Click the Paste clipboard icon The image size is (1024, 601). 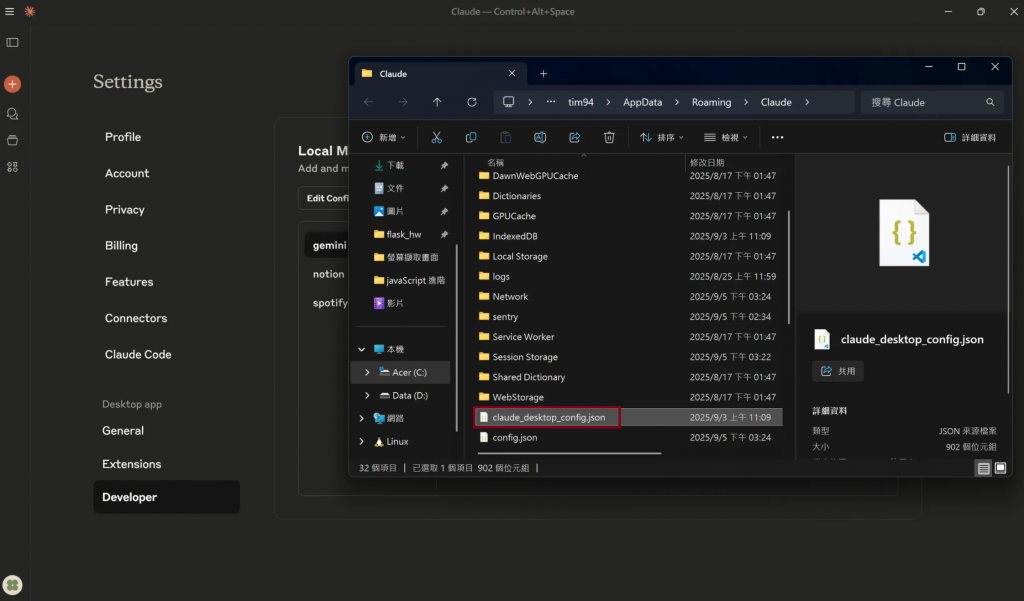coord(505,137)
